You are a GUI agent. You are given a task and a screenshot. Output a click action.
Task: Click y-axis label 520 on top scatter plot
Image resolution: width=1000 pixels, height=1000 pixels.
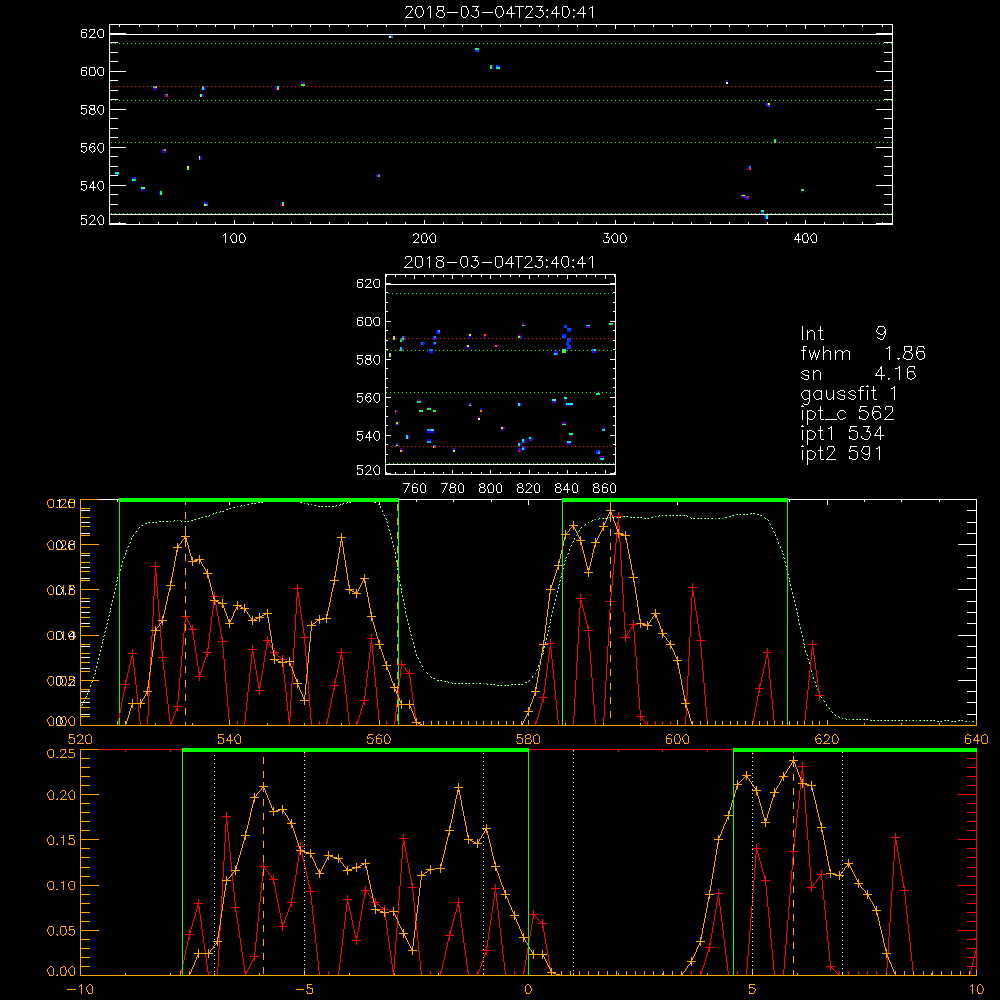[x=92, y=221]
